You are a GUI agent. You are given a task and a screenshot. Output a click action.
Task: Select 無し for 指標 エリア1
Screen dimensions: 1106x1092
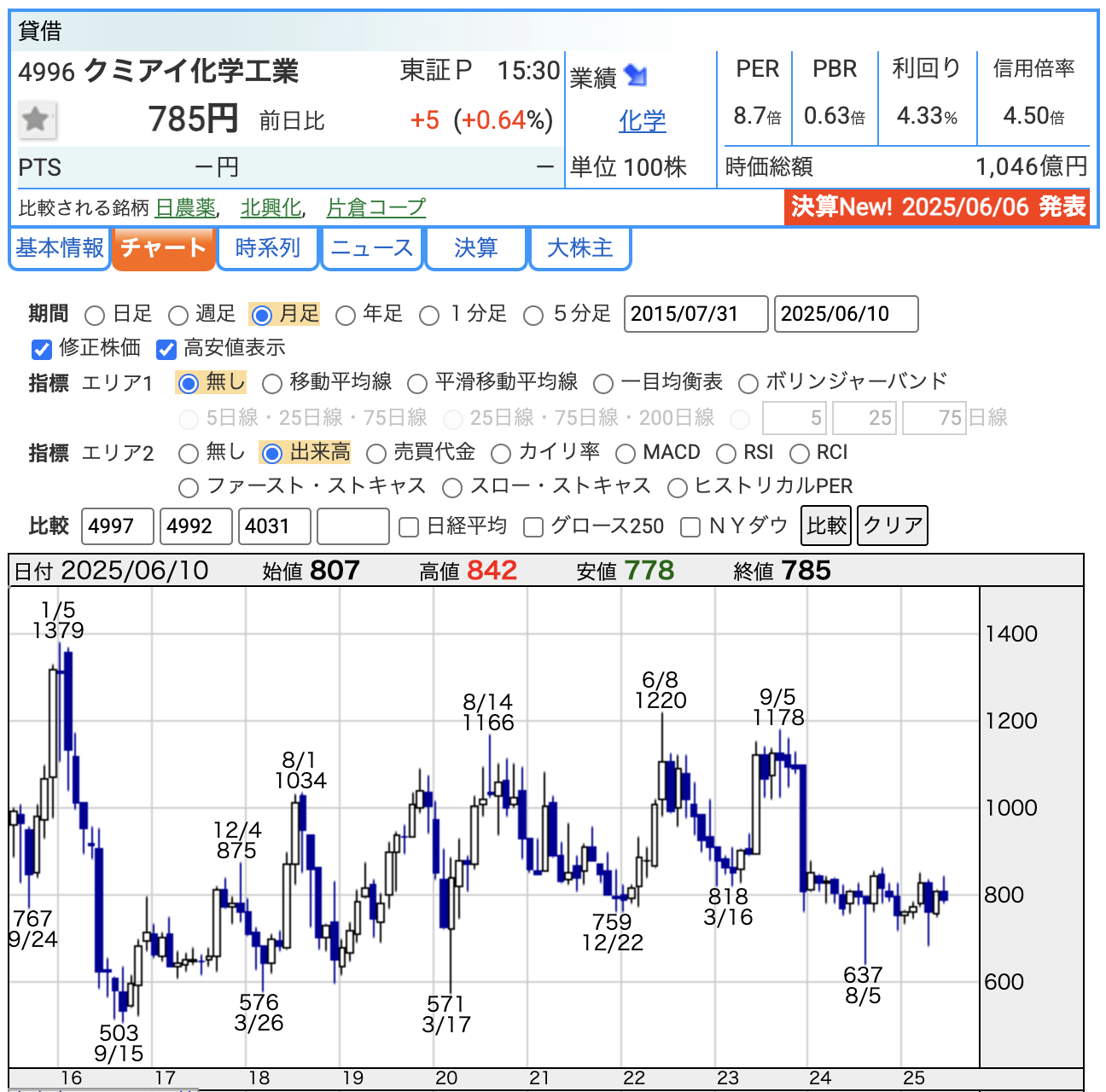pos(188,383)
